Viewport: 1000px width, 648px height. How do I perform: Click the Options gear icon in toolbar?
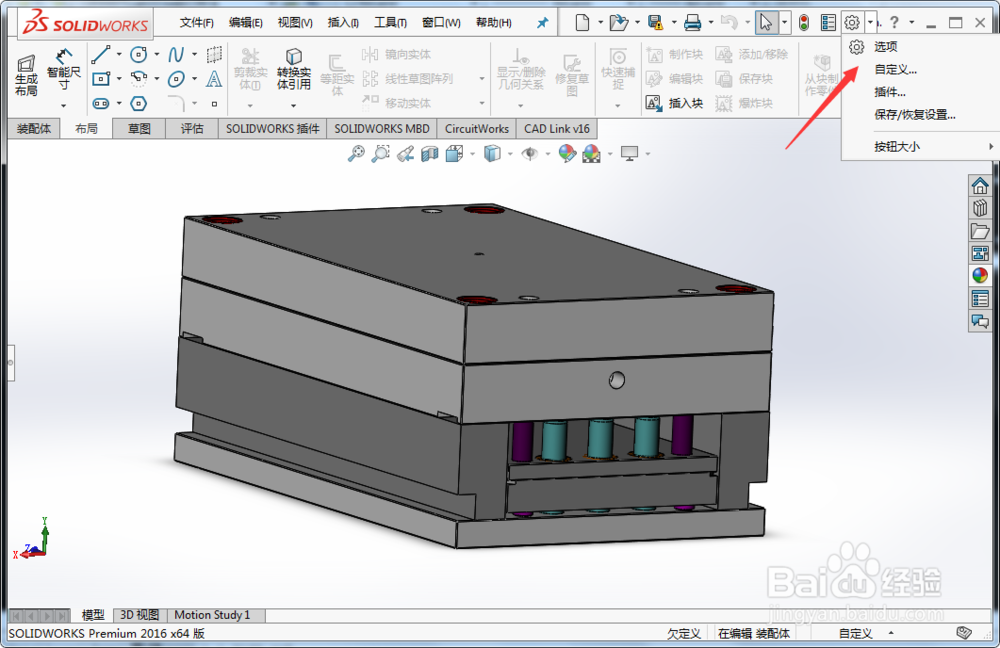[852, 23]
